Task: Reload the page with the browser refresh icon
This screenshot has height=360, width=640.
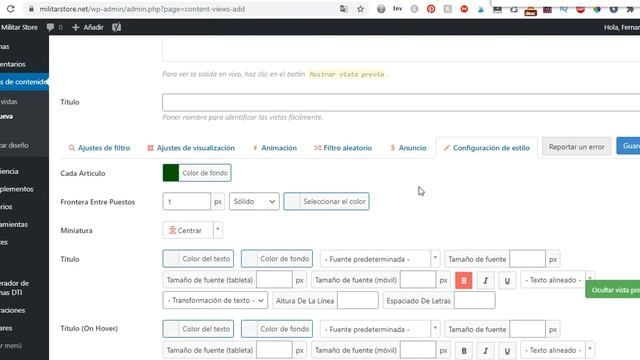Action: [11, 9]
